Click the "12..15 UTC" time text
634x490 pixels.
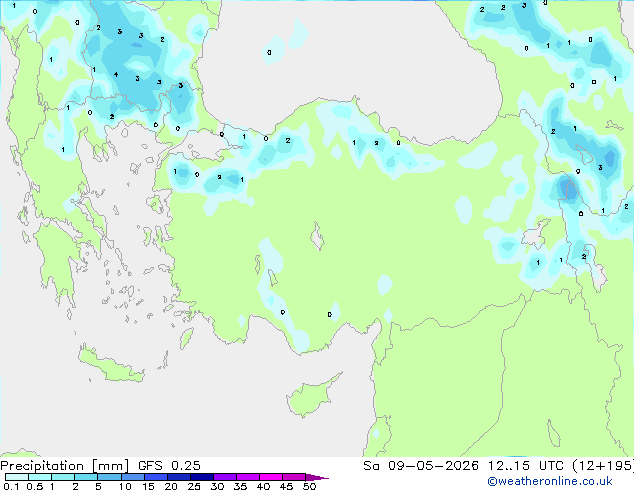point(526,466)
